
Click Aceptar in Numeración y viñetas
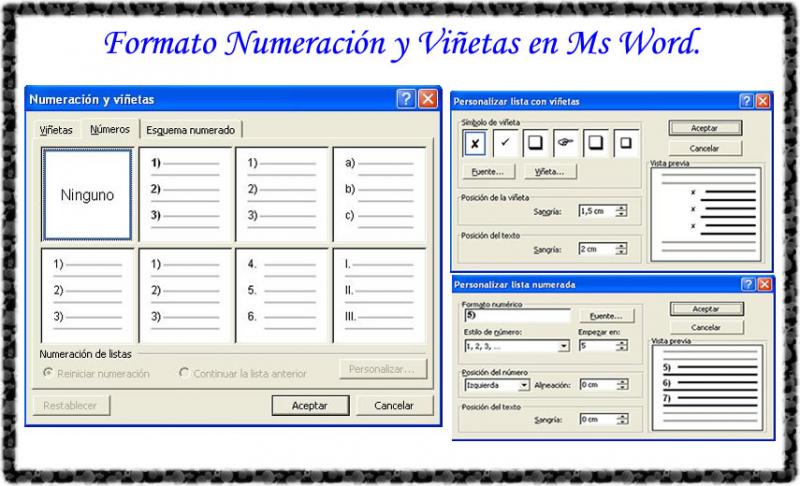(x=310, y=405)
